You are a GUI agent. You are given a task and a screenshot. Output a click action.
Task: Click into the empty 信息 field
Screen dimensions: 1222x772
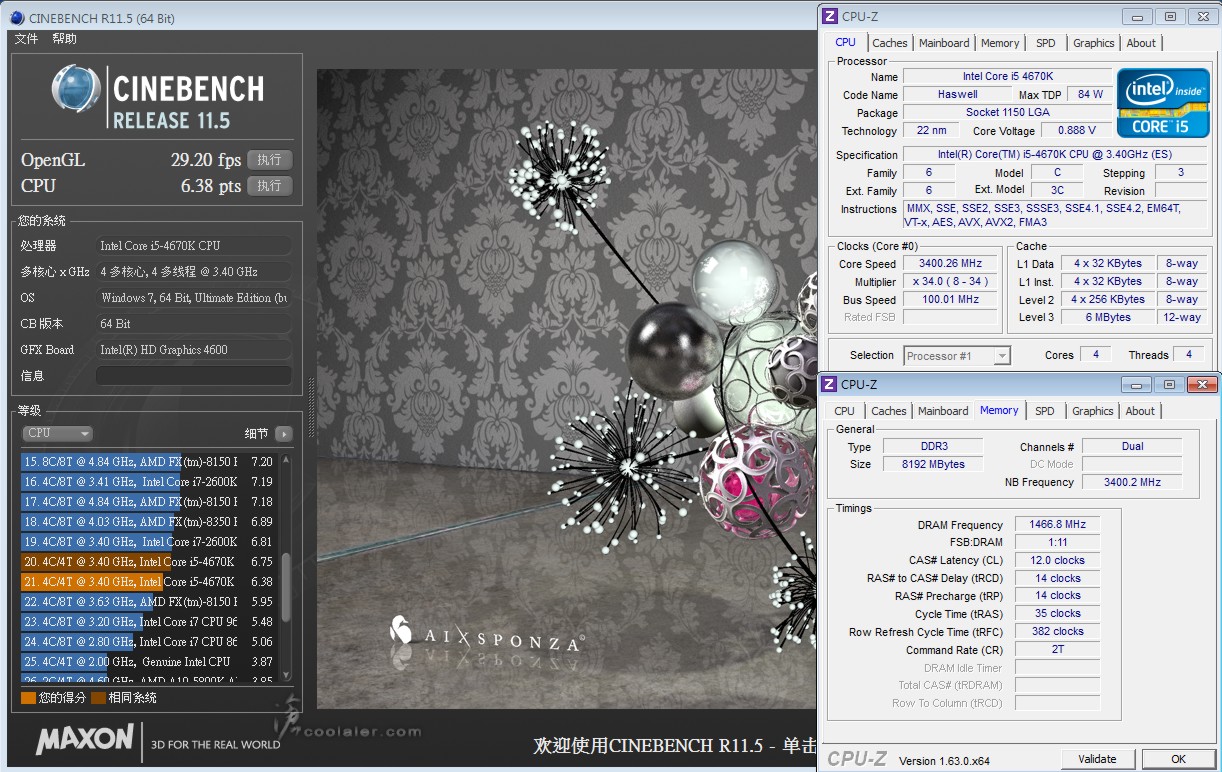(x=194, y=376)
